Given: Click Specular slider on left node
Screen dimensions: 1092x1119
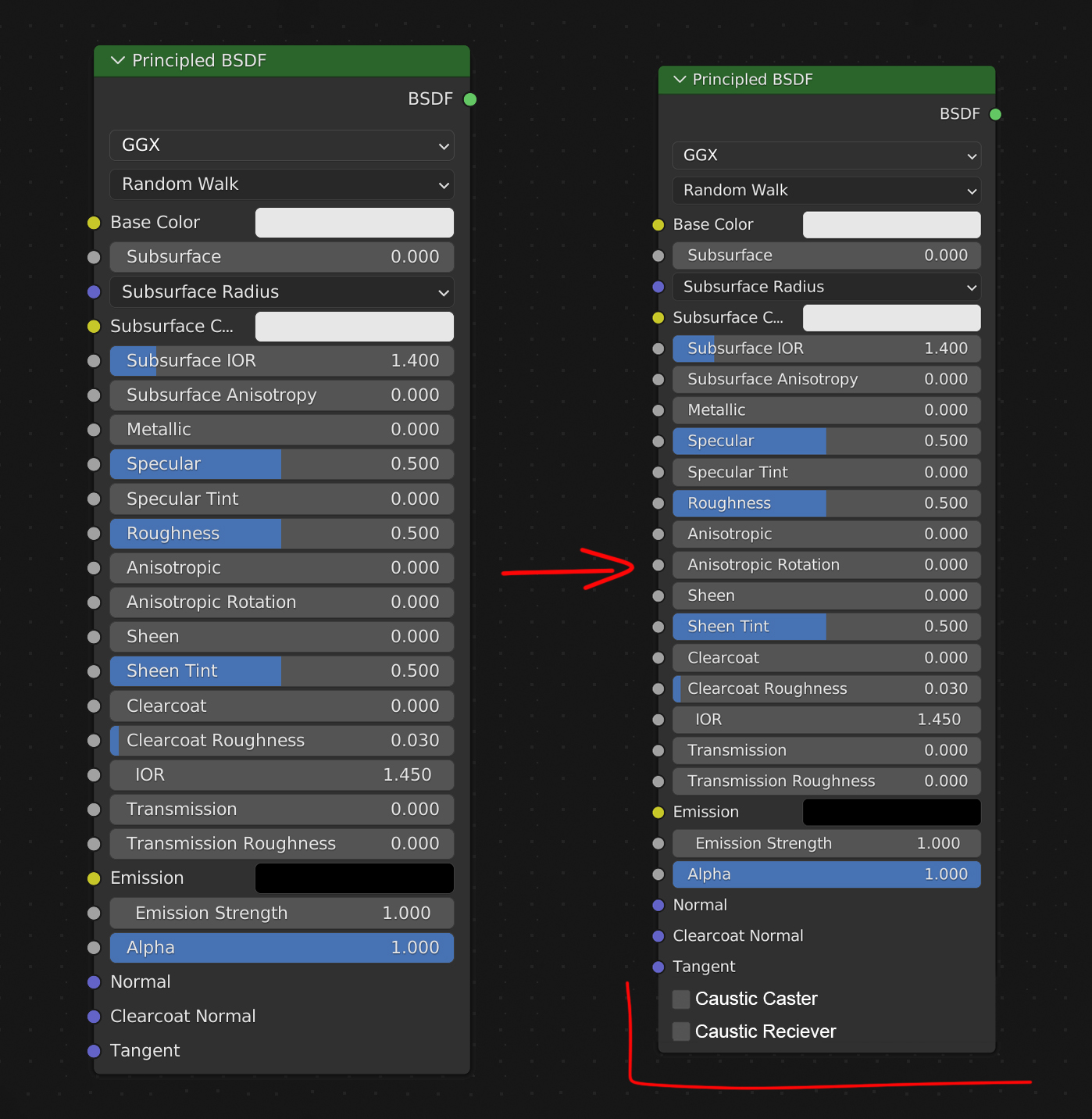Looking at the screenshot, I should pos(282,464).
